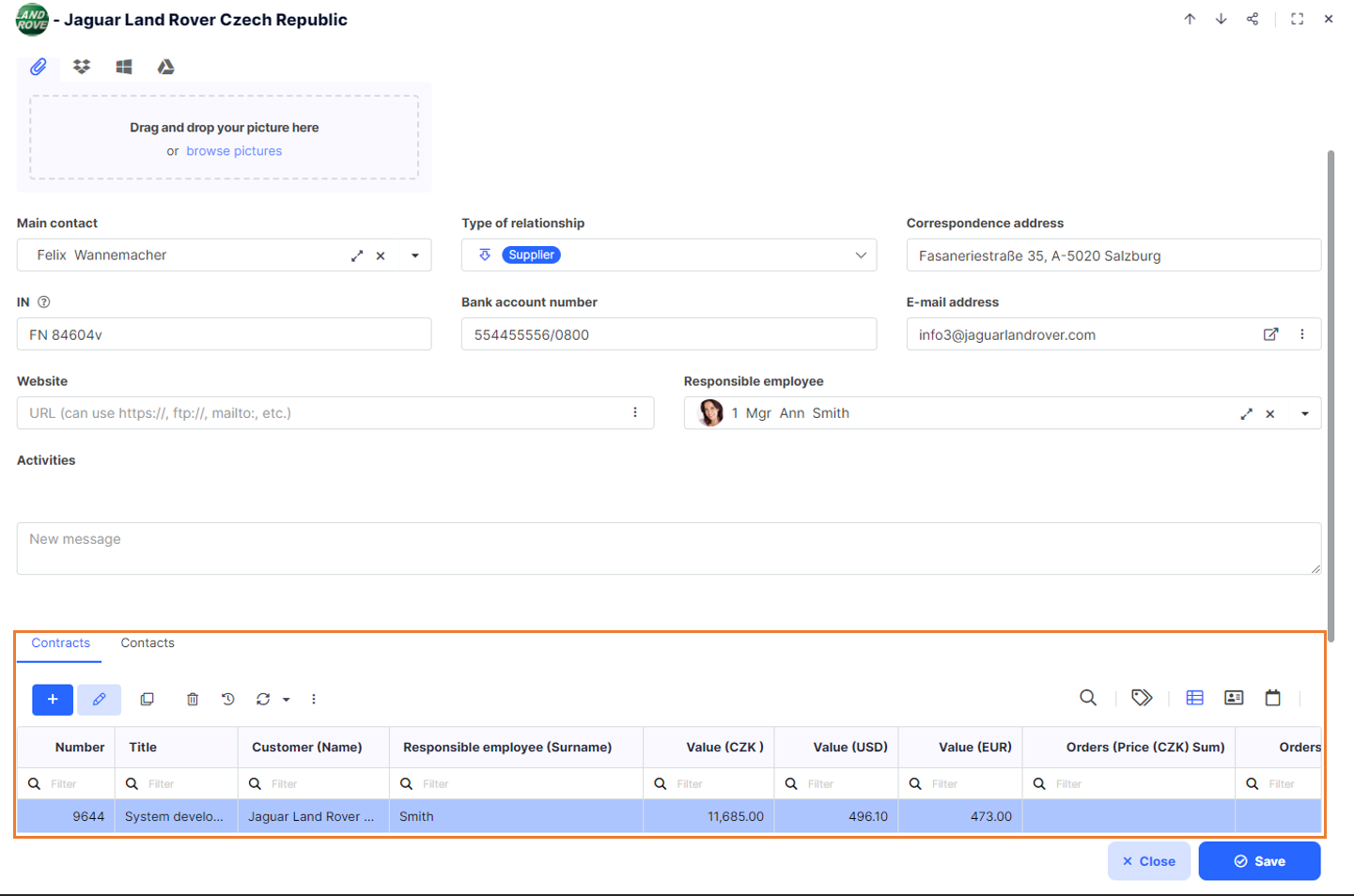
Task: Click the IN help question mark icon
Action: pos(44,302)
